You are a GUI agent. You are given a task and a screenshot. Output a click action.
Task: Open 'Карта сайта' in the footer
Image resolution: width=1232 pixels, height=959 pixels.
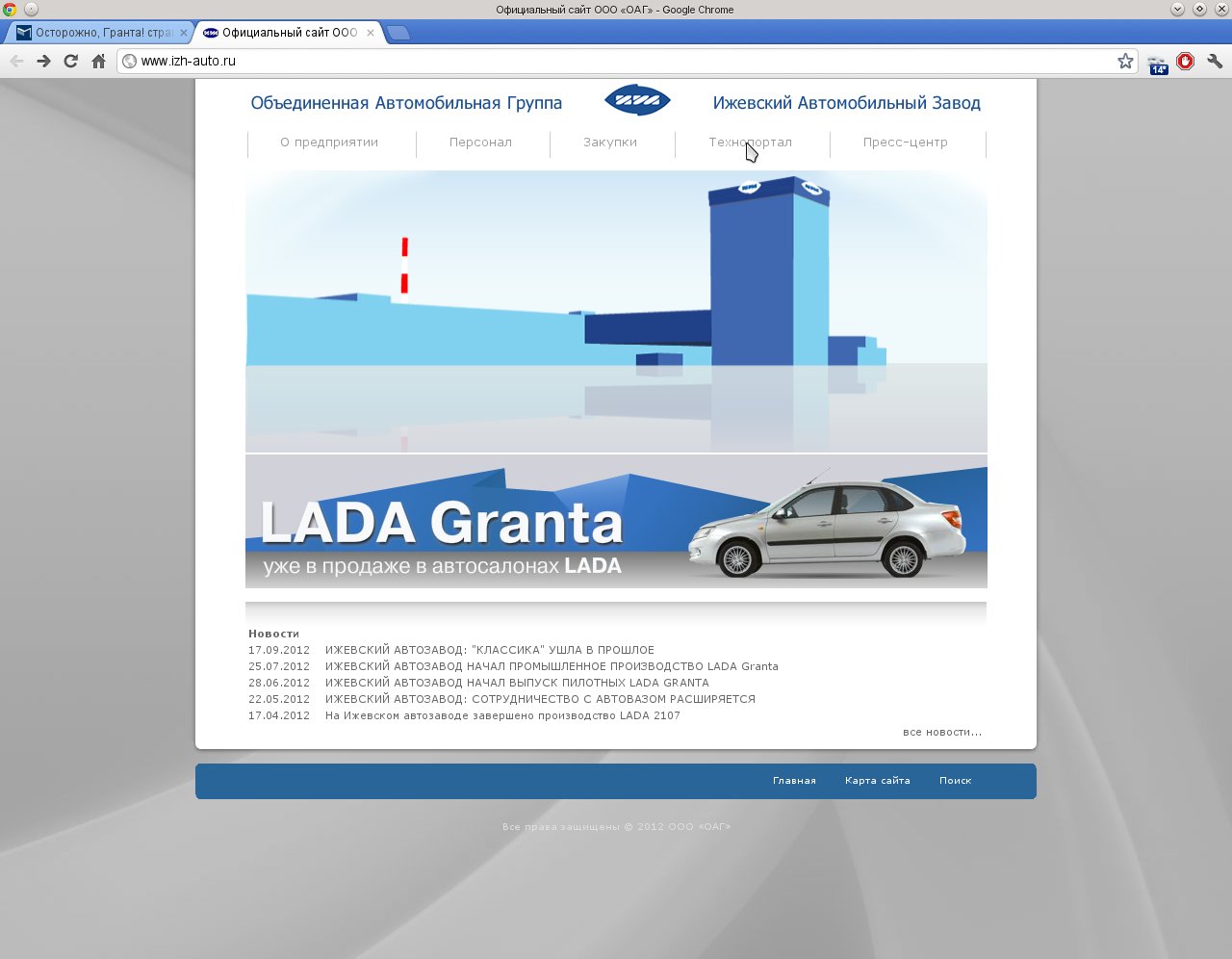[878, 781]
